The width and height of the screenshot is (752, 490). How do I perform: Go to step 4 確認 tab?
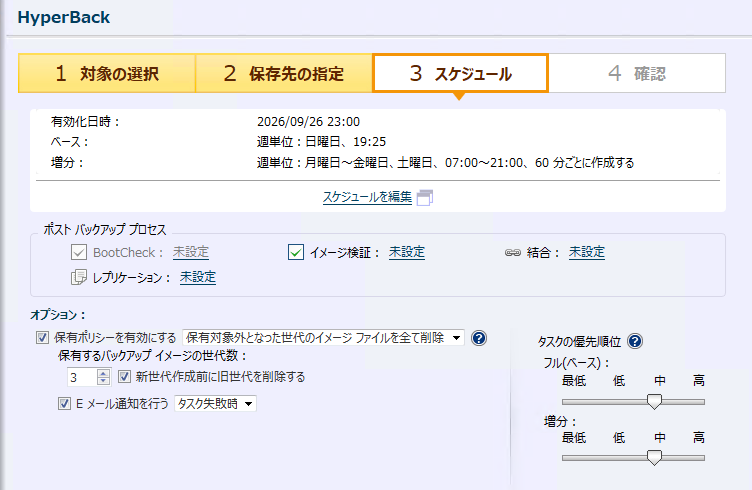tap(637, 73)
